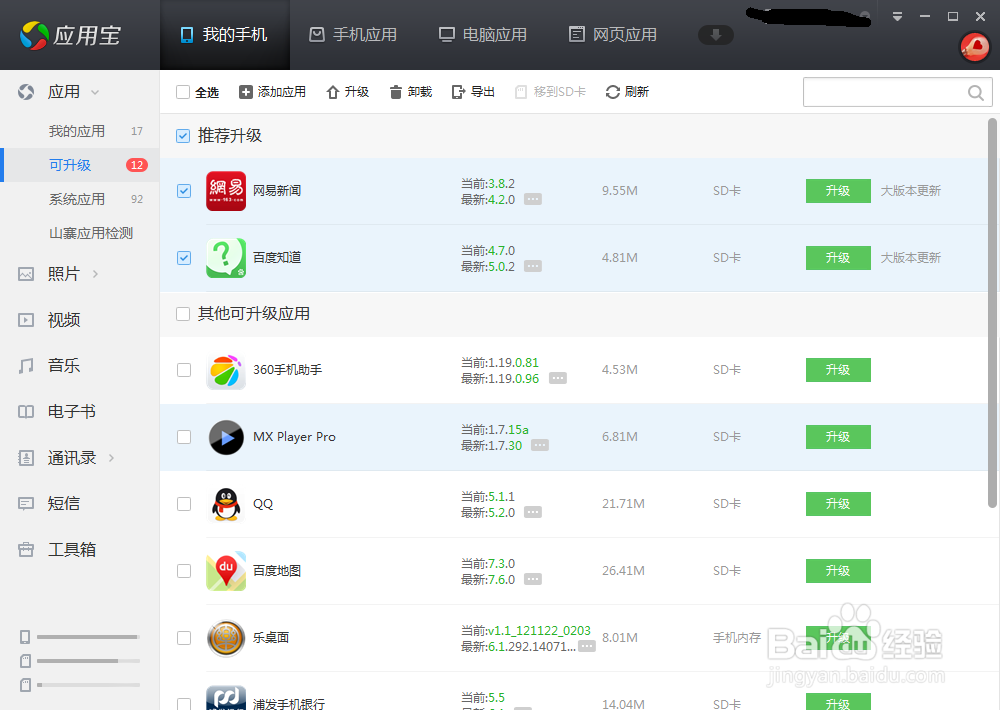Expand the 照片 sidebar section
Screen dimensions: 1000x710
tap(96, 274)
